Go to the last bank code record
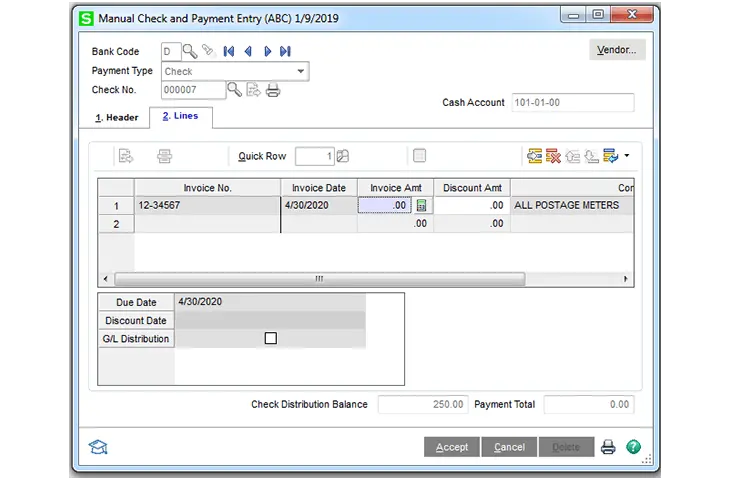The image size is (730, 480). pos(285,51)
